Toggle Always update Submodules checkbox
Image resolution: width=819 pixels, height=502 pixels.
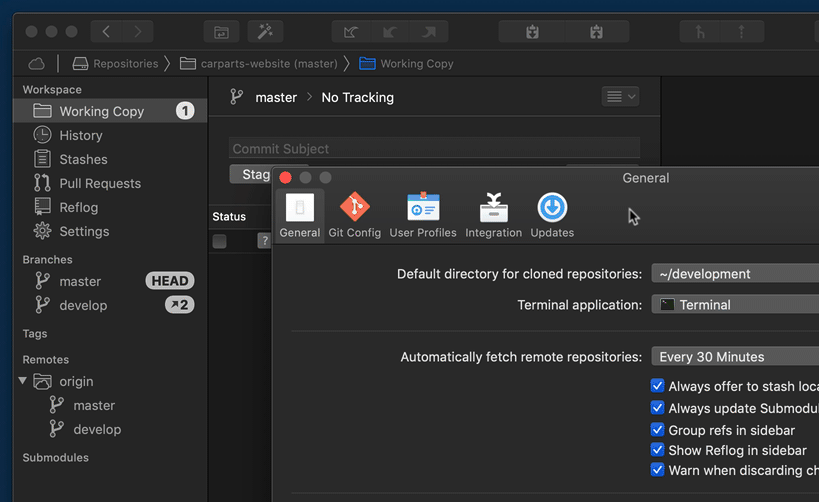[658, 408]
